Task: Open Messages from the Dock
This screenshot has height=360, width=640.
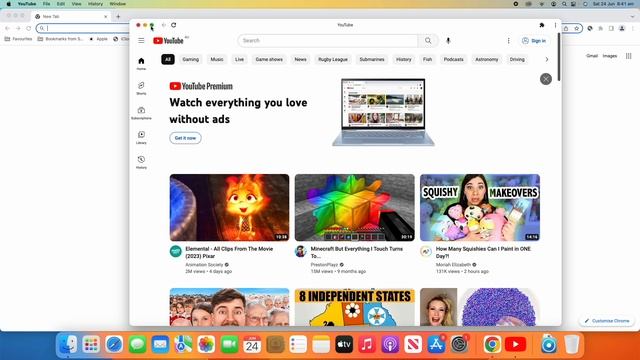Action: [x=137, y=344]
